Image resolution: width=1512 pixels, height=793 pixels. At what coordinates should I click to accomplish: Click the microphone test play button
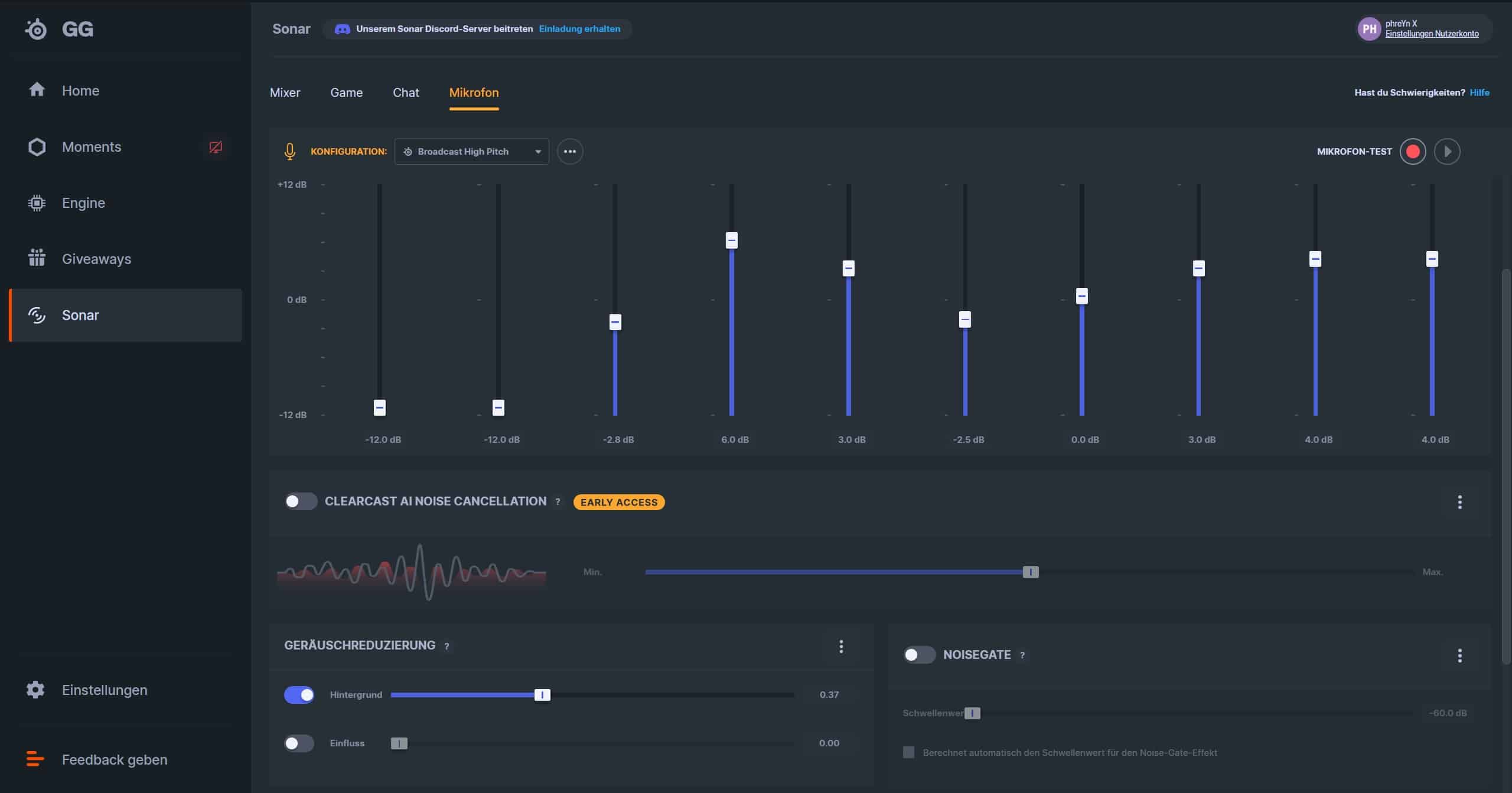pos(1446,152)
